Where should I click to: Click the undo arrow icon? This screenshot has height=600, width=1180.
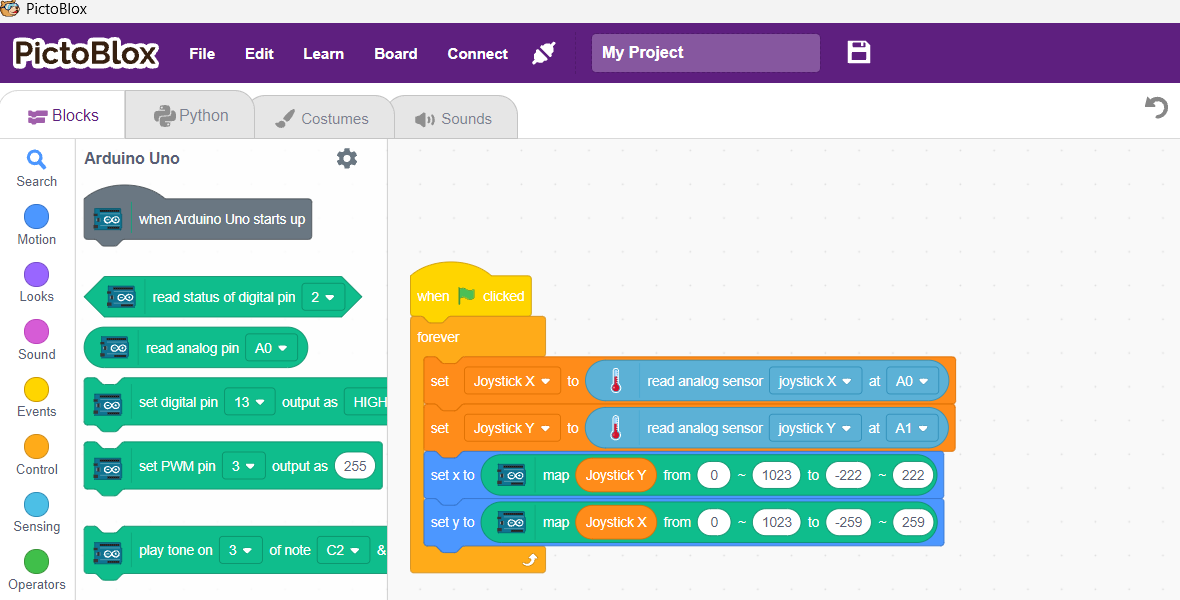click(x=1156, y=107)
